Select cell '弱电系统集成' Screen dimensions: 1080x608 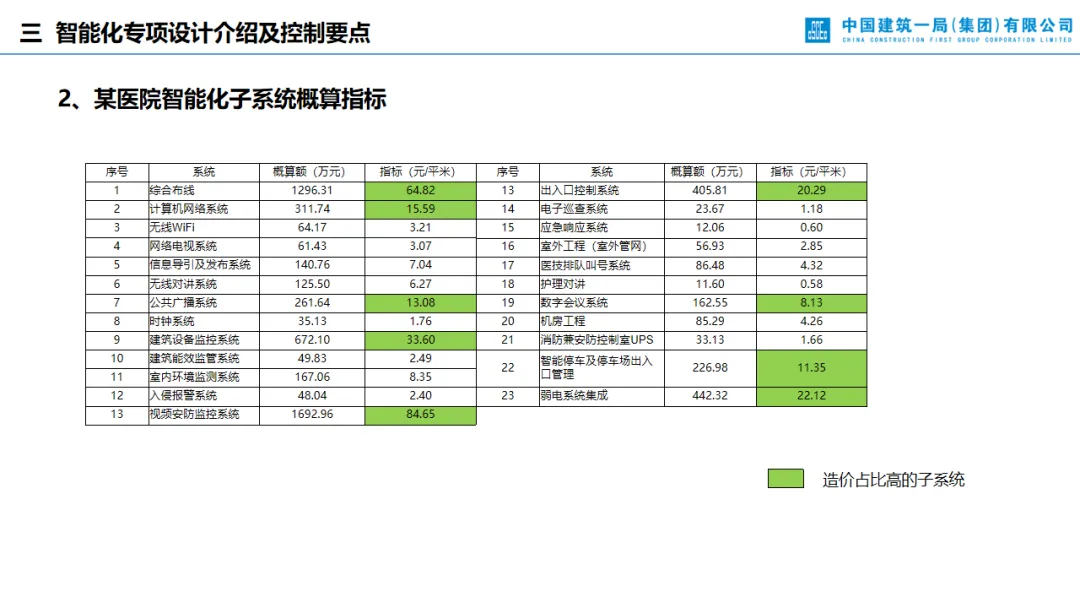[x=602, y=396]
